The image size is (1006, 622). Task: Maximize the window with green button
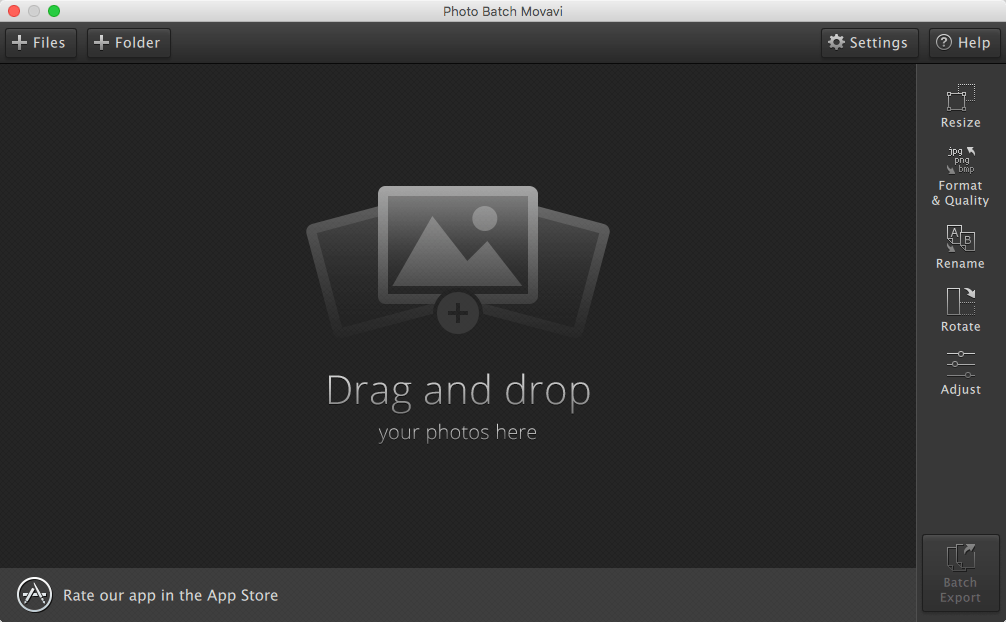[55, 11]
